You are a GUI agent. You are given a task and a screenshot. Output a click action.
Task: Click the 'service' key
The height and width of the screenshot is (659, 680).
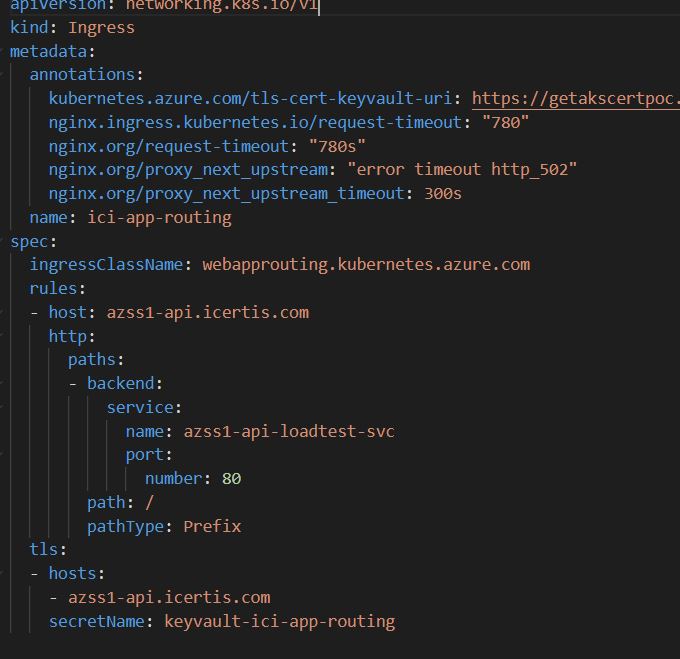click(x=141, y=408)
